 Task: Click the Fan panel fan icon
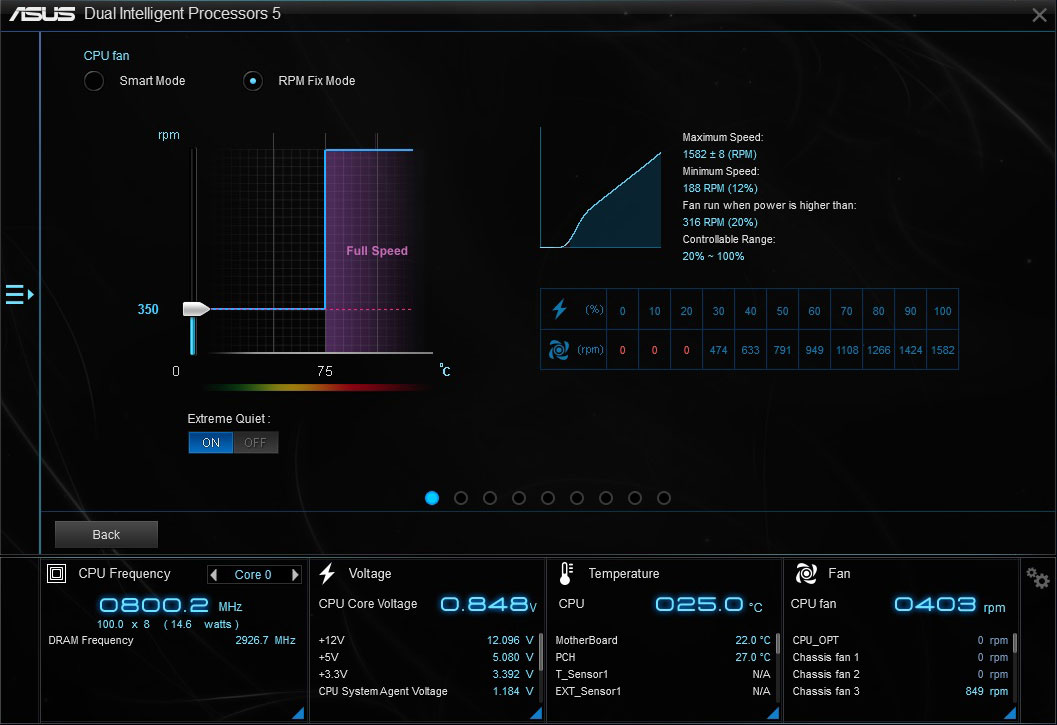(806, 573)
